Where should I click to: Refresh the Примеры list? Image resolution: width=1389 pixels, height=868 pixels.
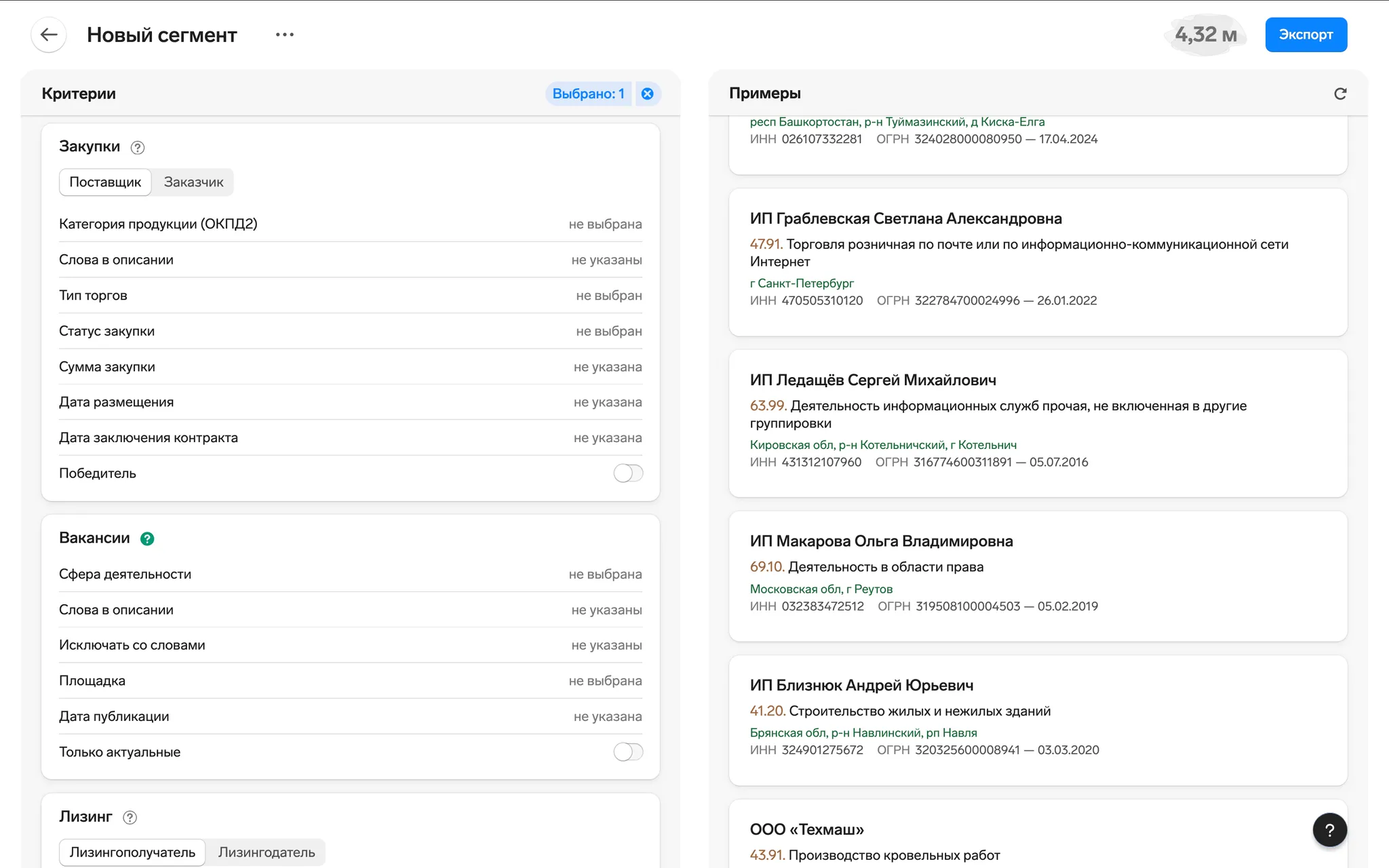tap(1340, 94)
